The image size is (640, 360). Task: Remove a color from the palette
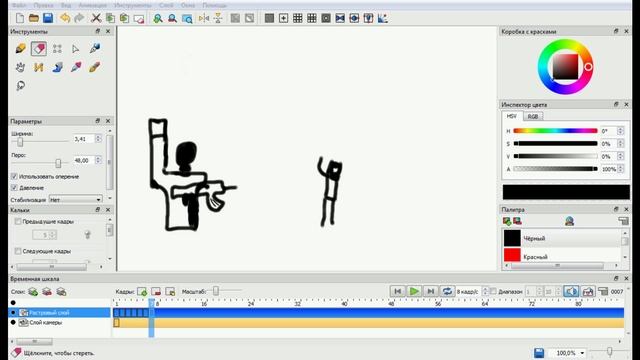click(517, 221)
